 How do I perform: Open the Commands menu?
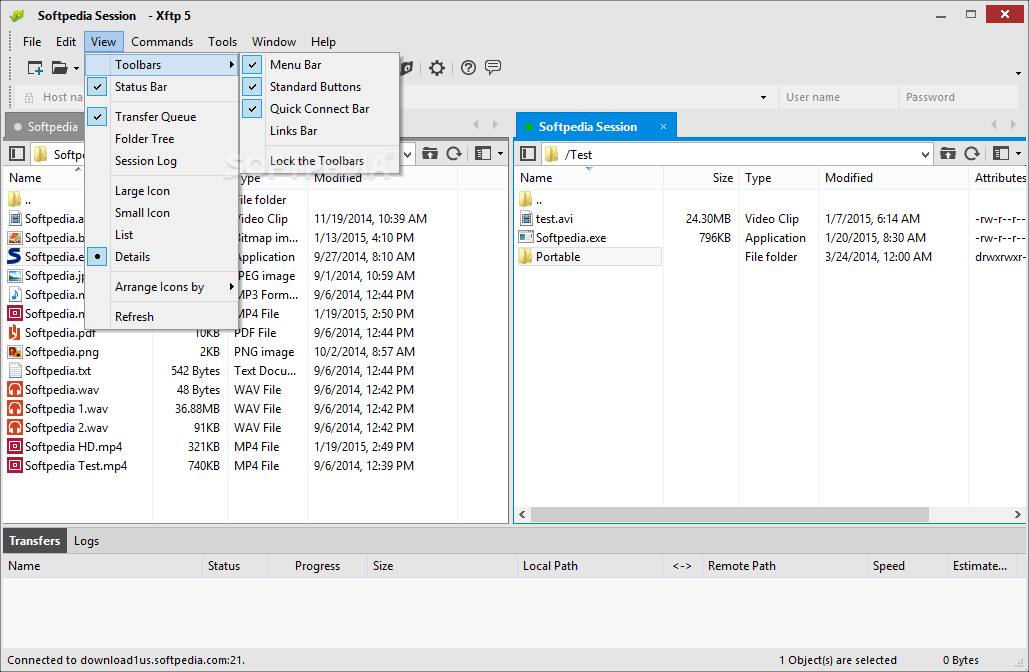[161, 41]
